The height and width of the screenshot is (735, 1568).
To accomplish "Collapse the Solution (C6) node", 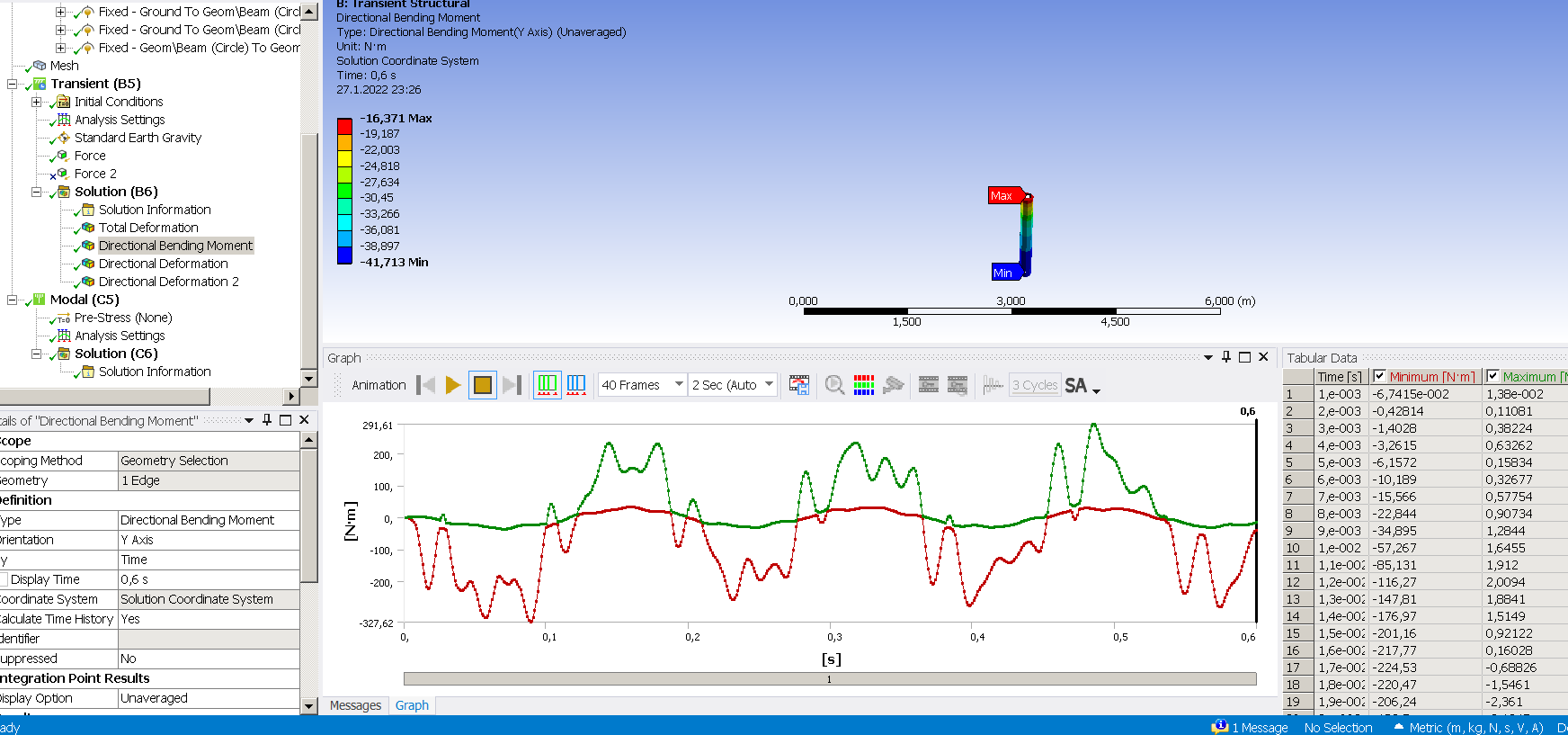I will 36,354.
